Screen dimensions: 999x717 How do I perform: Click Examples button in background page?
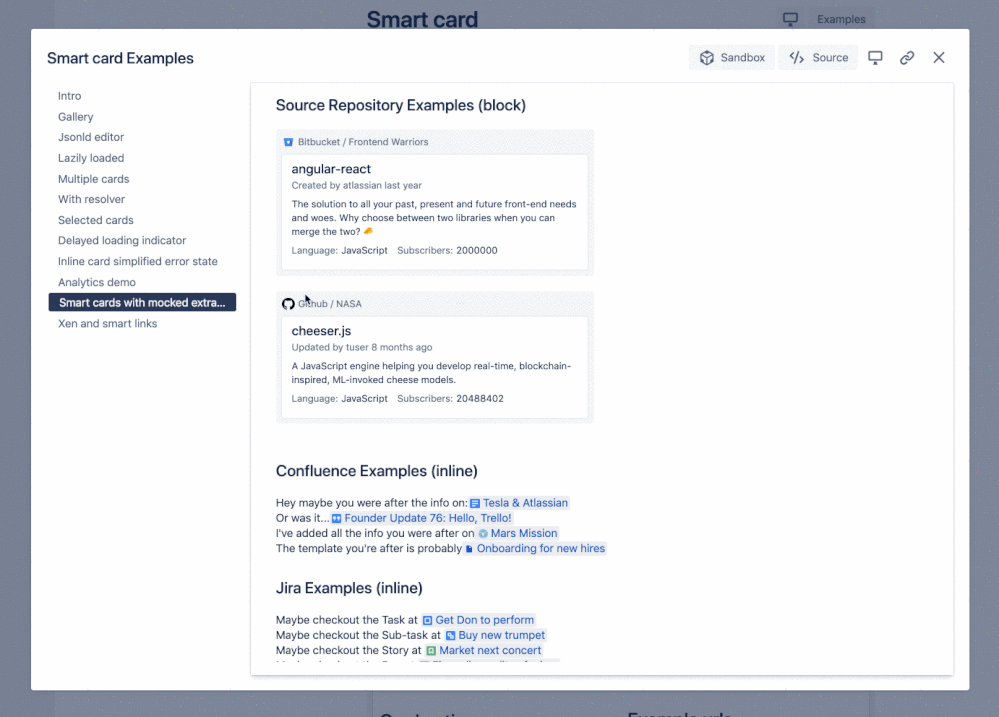click(840, 19)
